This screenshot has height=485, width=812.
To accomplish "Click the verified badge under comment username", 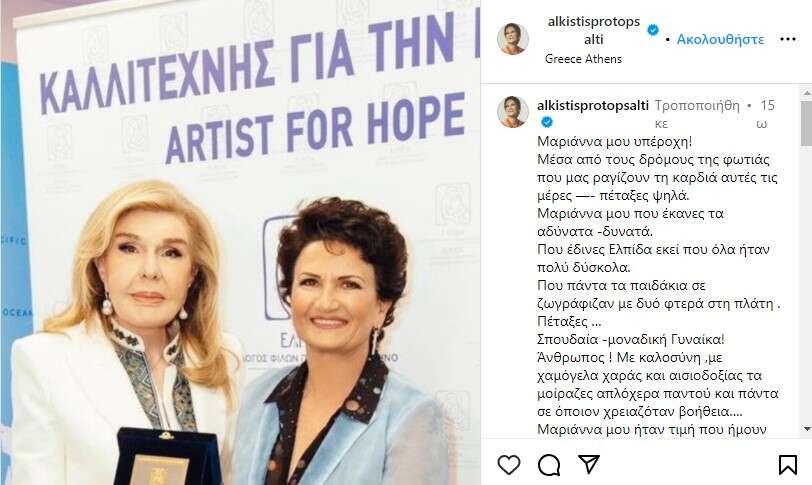I will pos(547,123).
